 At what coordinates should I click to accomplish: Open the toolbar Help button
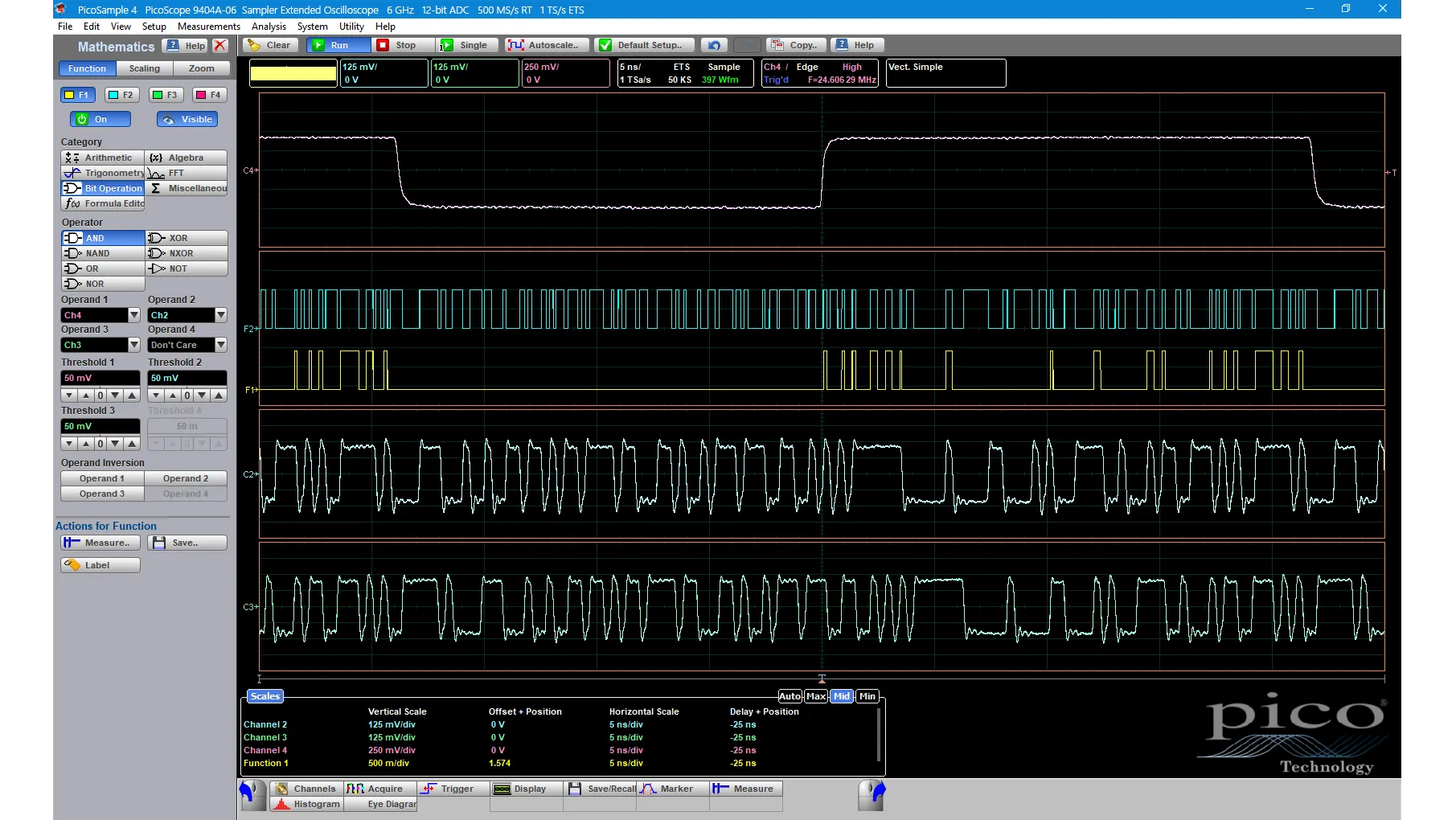pyautogui.click(x=857, y=45)
